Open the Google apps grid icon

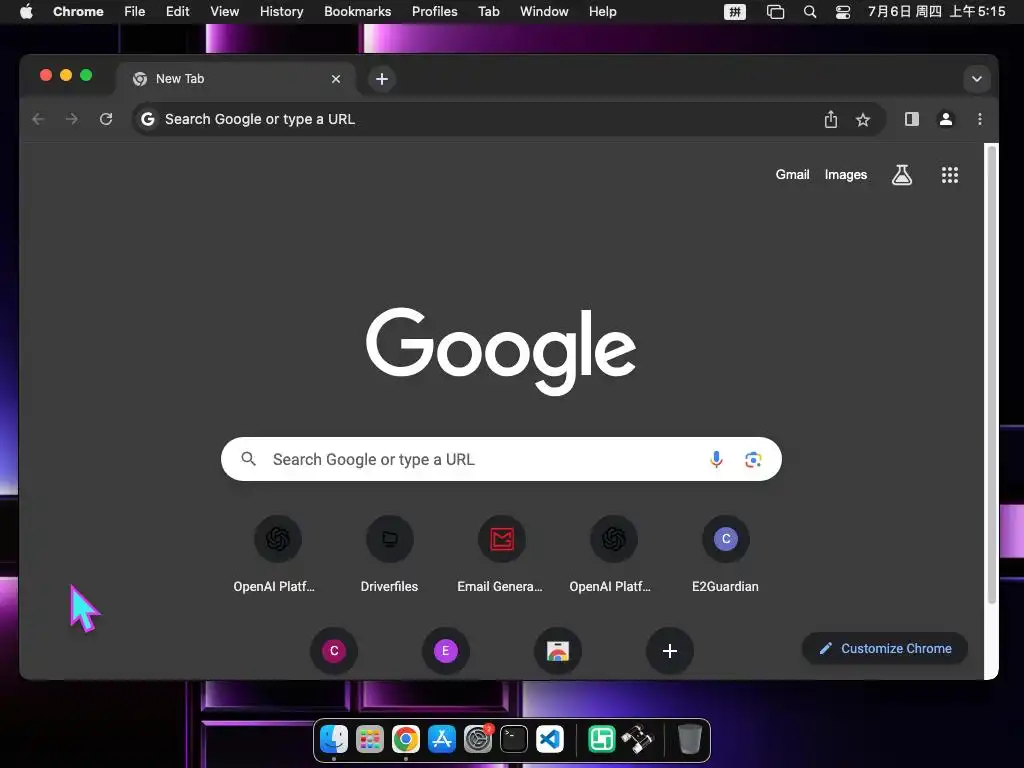[950, 174]
